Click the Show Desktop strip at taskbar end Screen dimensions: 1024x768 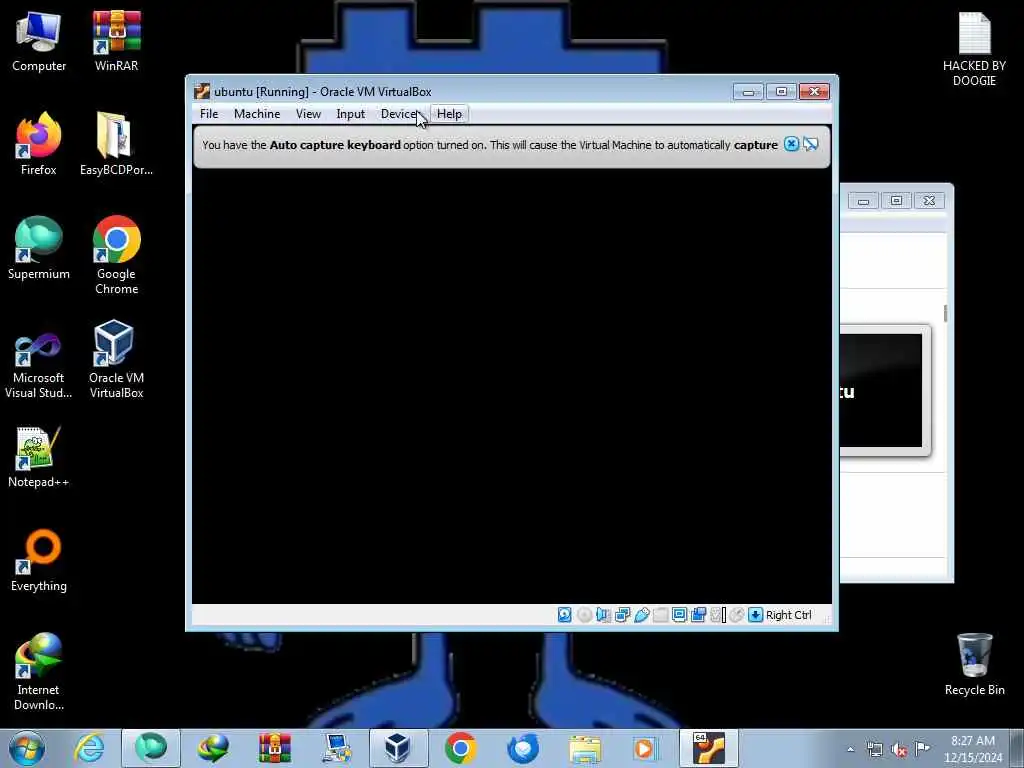[x=1017, y=748]
